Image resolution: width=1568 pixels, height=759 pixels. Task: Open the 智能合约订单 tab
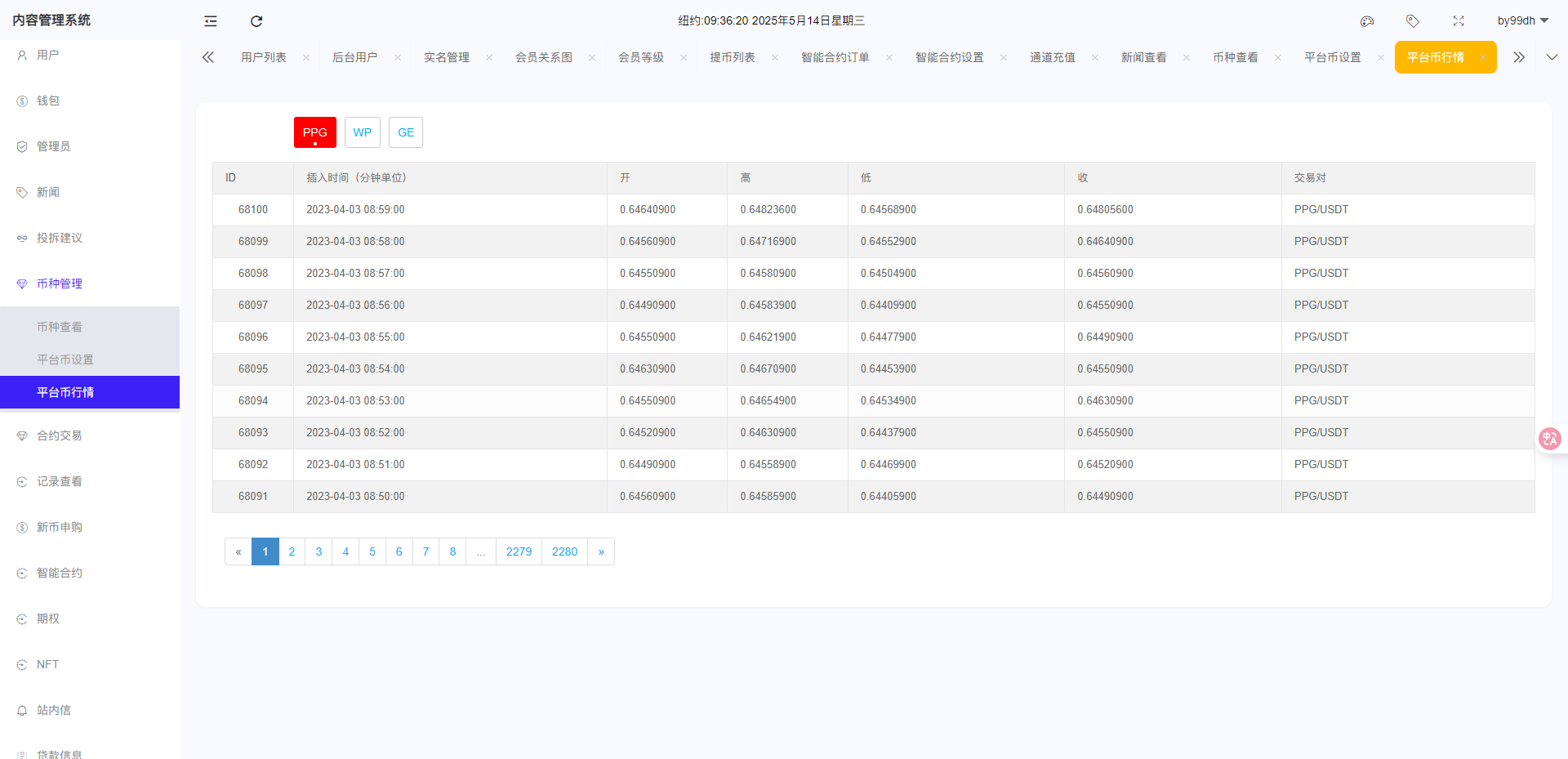[835, 57]
